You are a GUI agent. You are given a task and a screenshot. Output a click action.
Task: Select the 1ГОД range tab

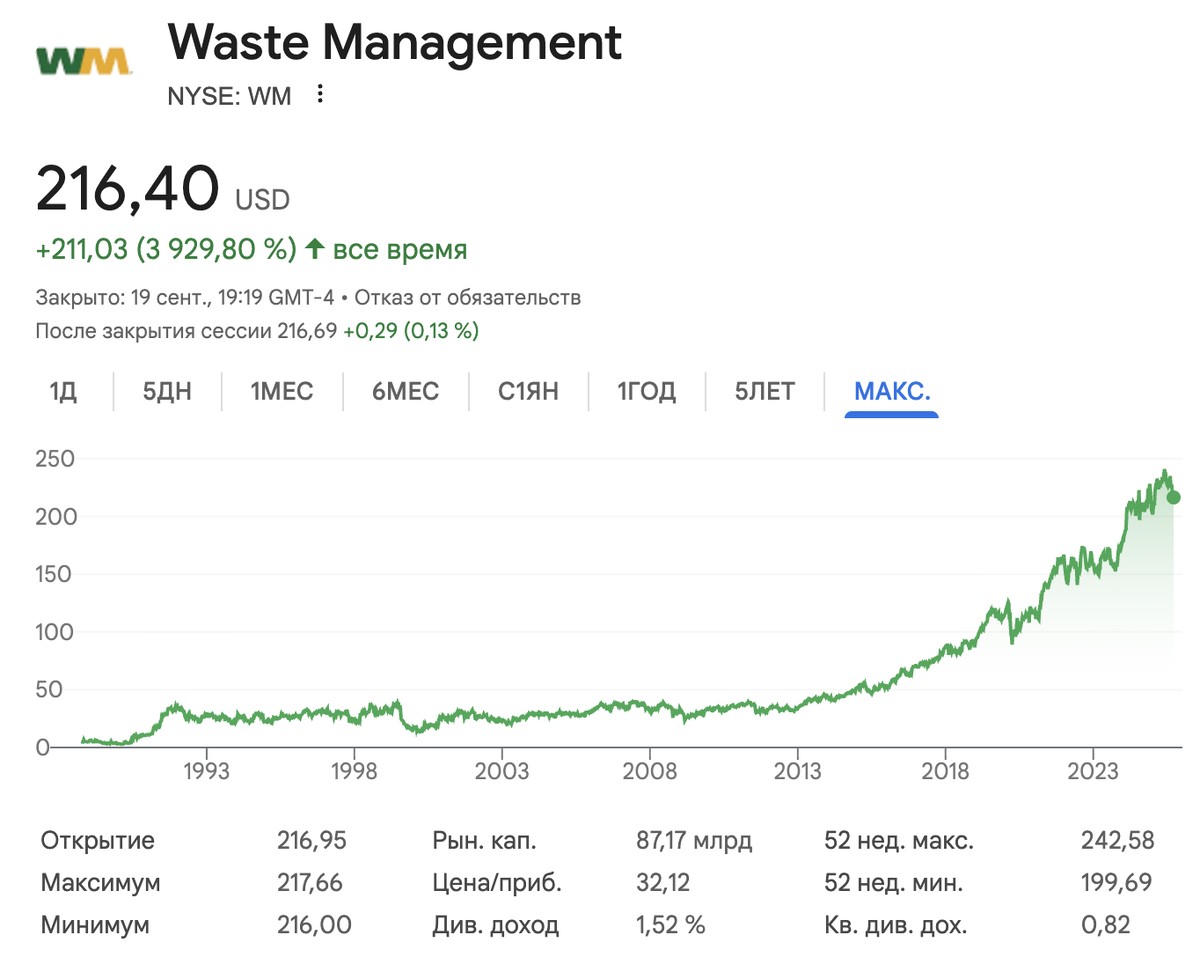coord(646,392)
